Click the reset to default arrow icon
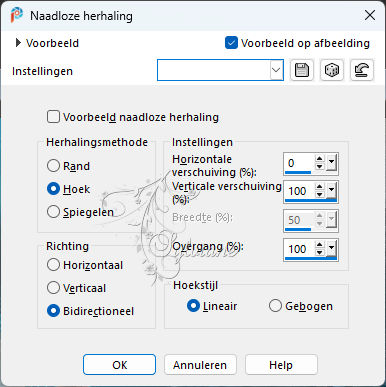Screen dimensions: 386x387 pos(362,70)
